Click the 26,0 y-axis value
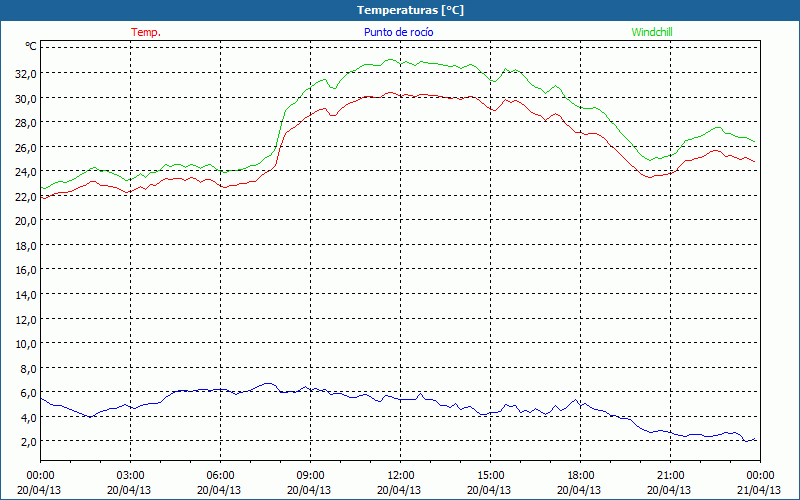The image size is (800, 500). pyautogui.click(x=27, y=147)
